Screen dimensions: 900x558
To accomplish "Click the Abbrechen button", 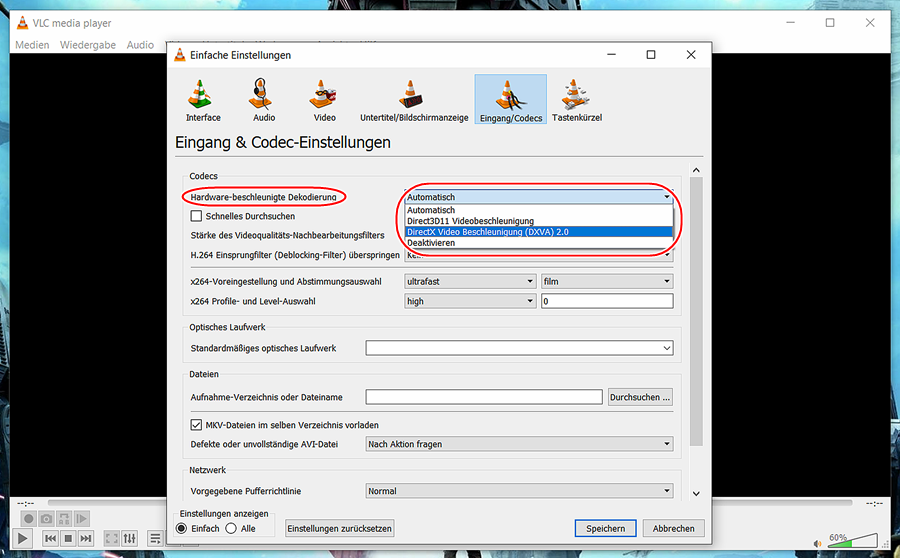I will coord(673,528).
